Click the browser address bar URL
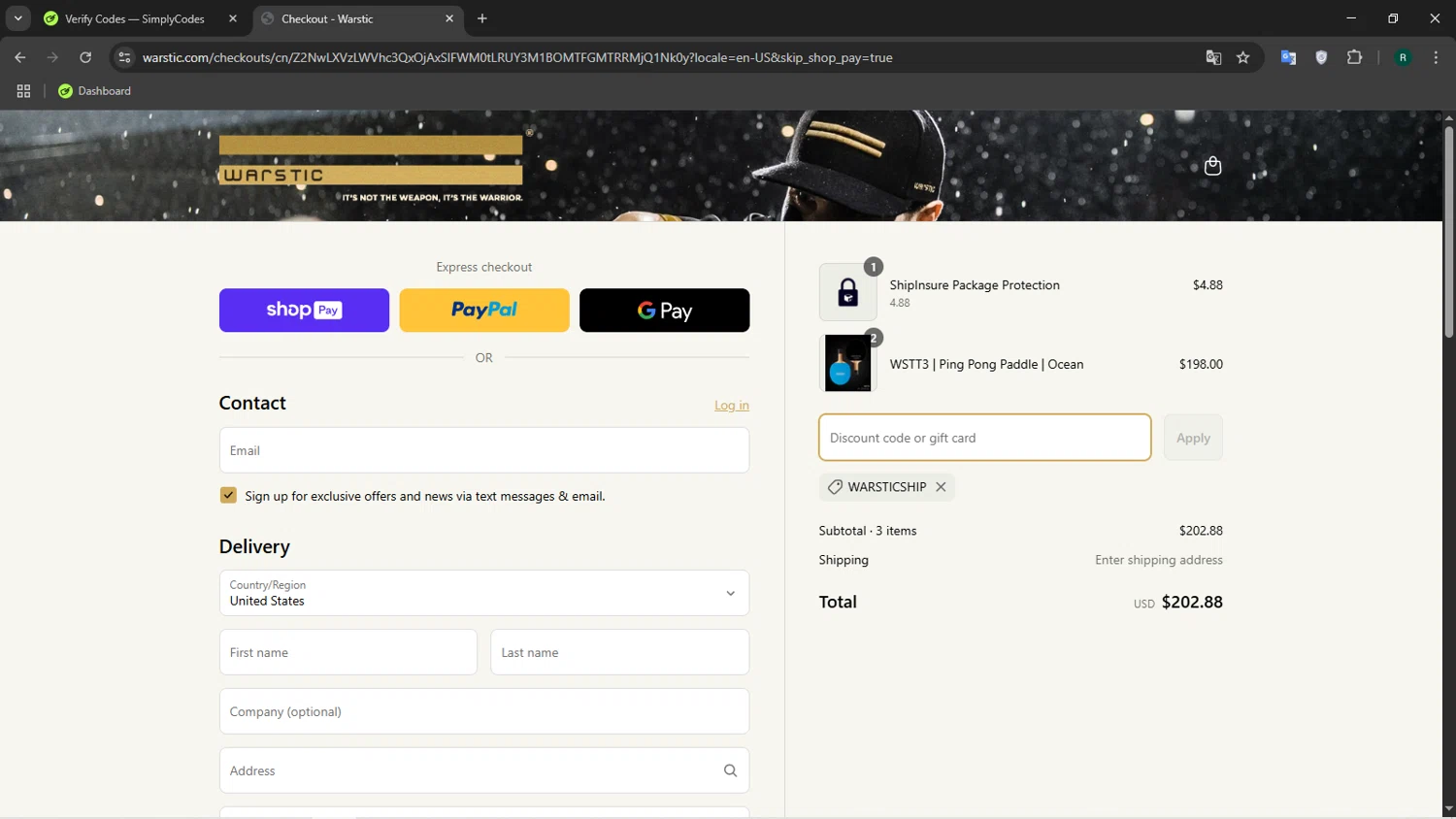This screenshot has width=1456, height=819. click(517, 57)
